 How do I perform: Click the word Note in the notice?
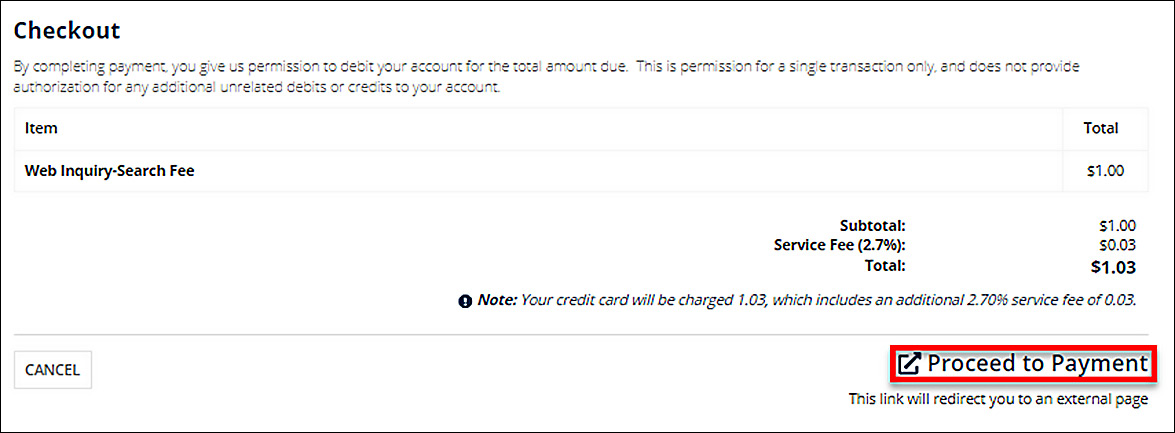(497, 300)
